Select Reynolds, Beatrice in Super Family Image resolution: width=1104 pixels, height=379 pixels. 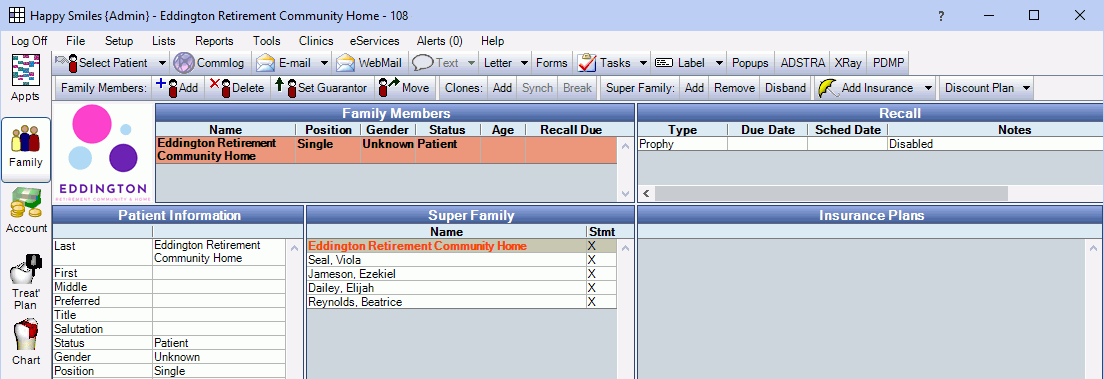click(461, 302)
